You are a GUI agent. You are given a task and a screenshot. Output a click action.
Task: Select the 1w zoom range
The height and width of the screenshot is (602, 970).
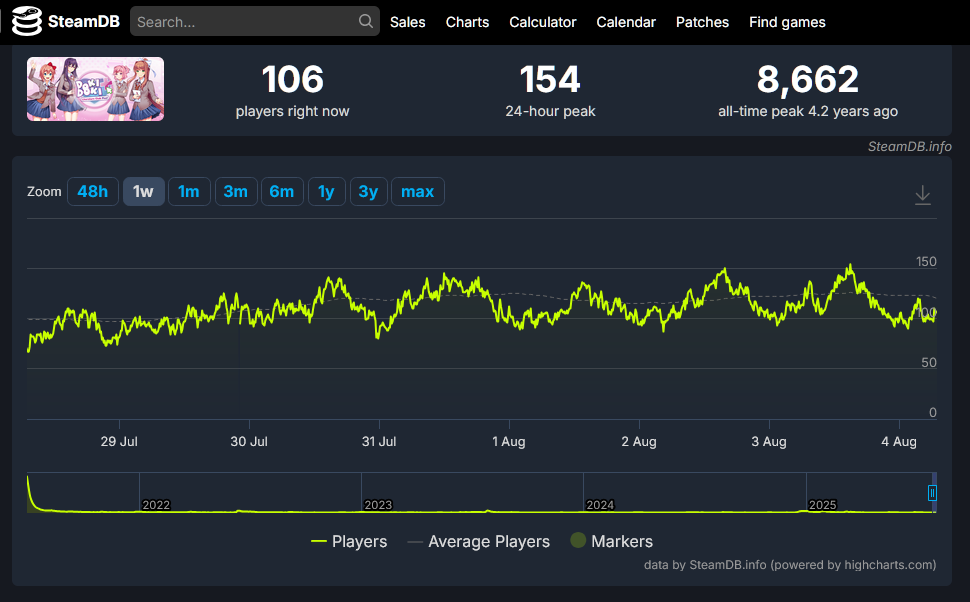(144, 192)
